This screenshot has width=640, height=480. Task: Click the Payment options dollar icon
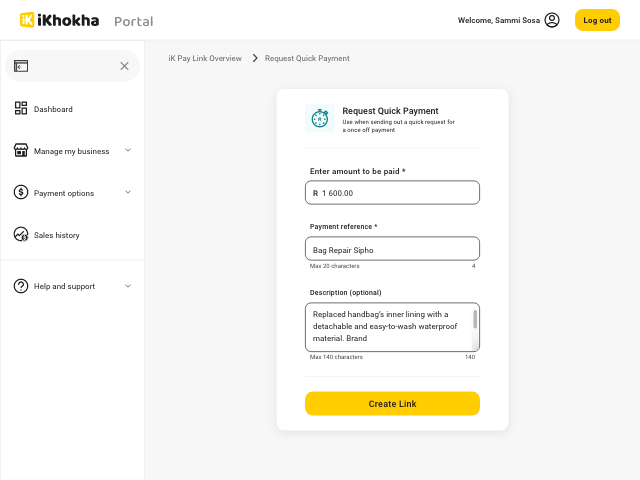coord(21,193)
